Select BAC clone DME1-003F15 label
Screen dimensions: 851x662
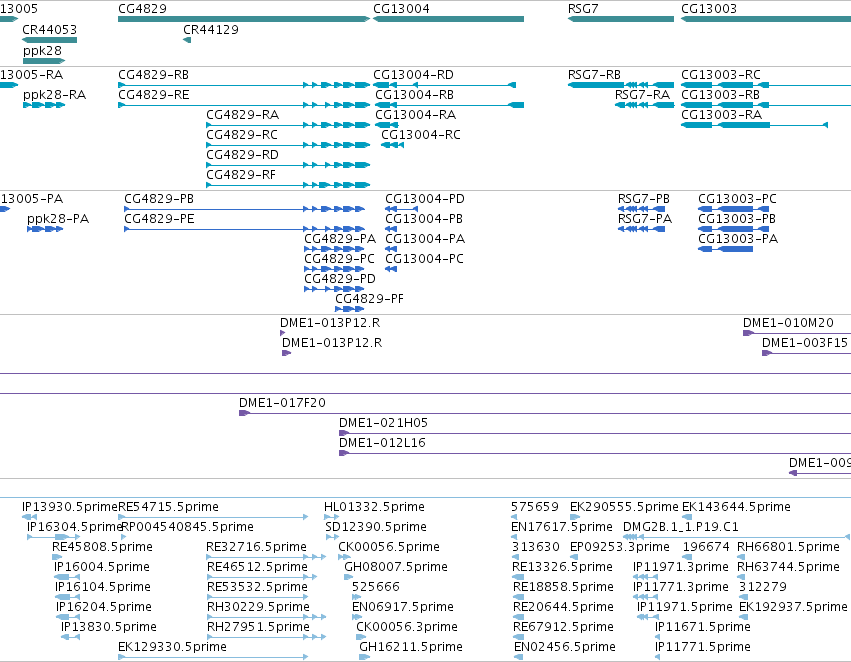[x=804, y=343]
